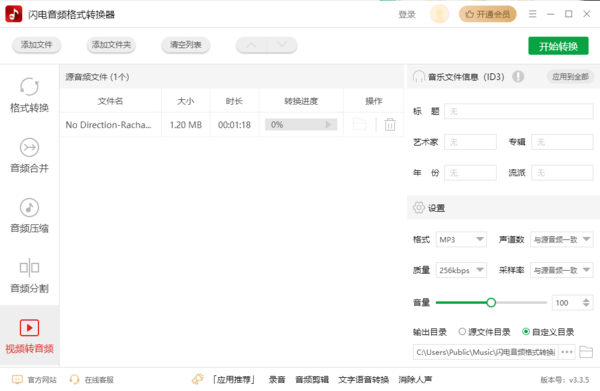The height and width of the screenshot is (391, 600).
Task: Select 音频分割 audio split tool
Action: click(29, 276)
